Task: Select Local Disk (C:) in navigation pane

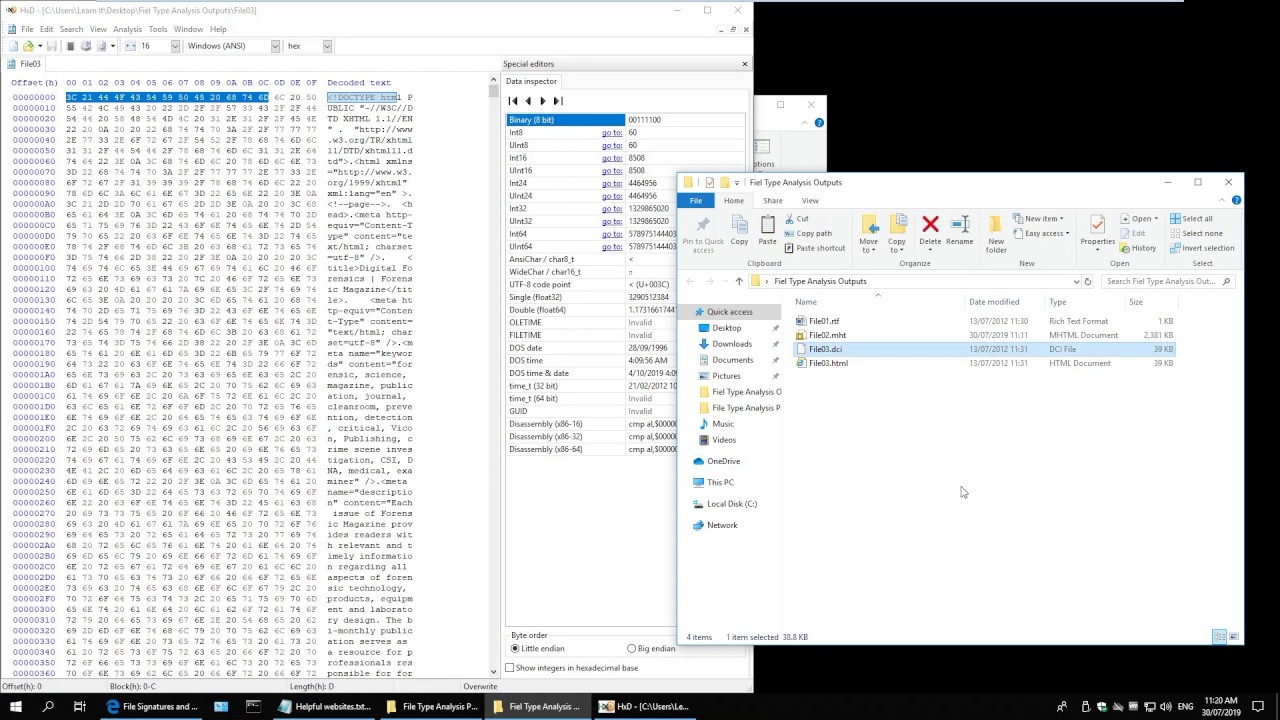Action: 731,504
